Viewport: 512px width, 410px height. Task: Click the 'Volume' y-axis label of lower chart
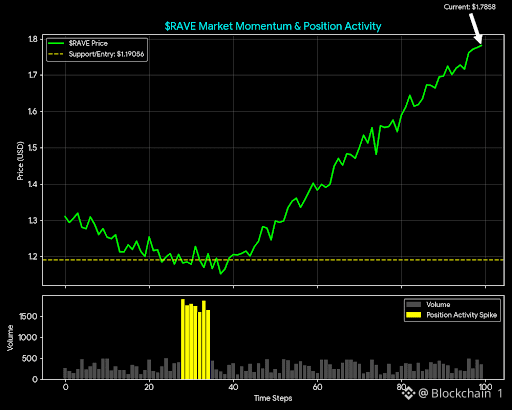point(10,338)
